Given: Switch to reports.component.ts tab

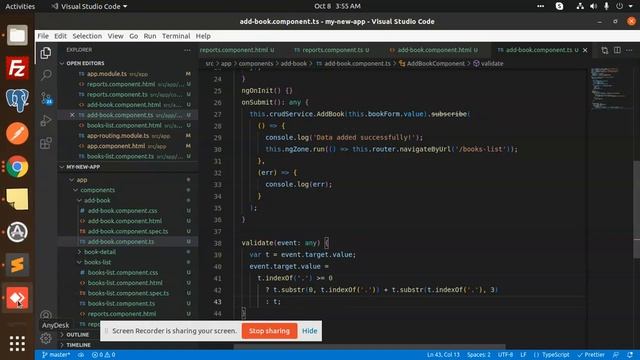Looking at the screenshot, I should pyautogui.click(x=332, y=50).
